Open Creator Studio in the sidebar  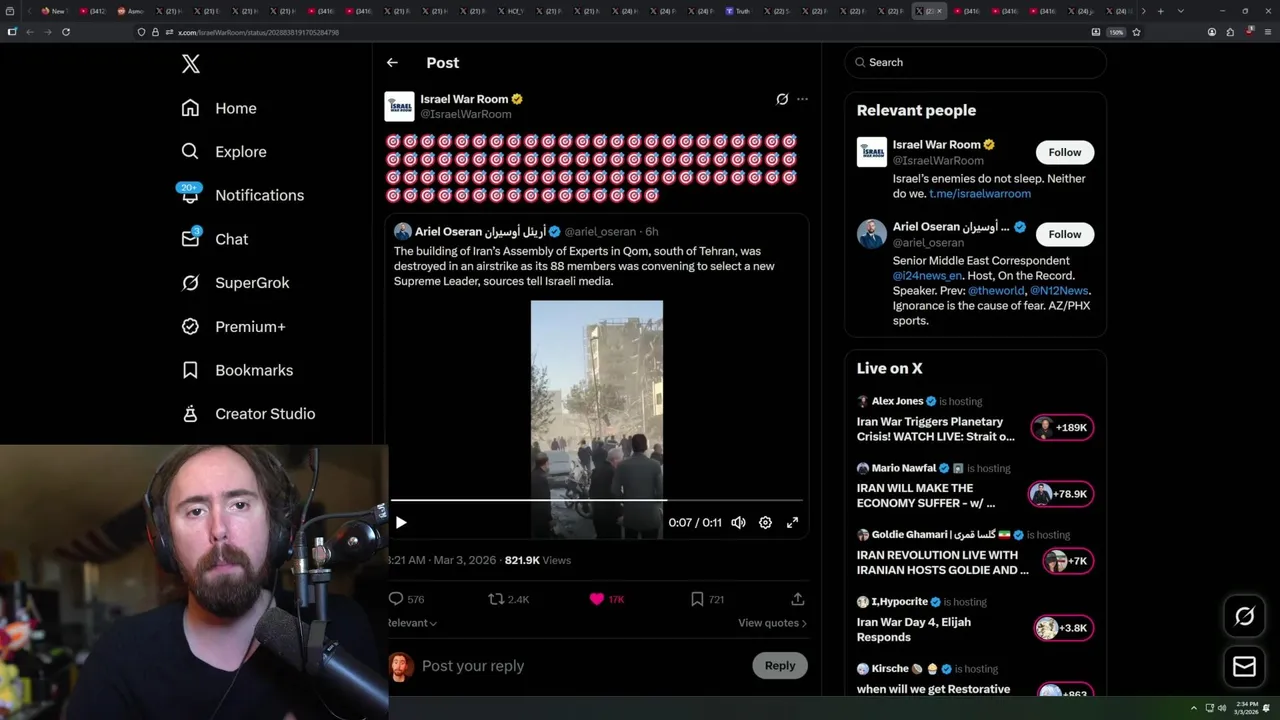248,414
